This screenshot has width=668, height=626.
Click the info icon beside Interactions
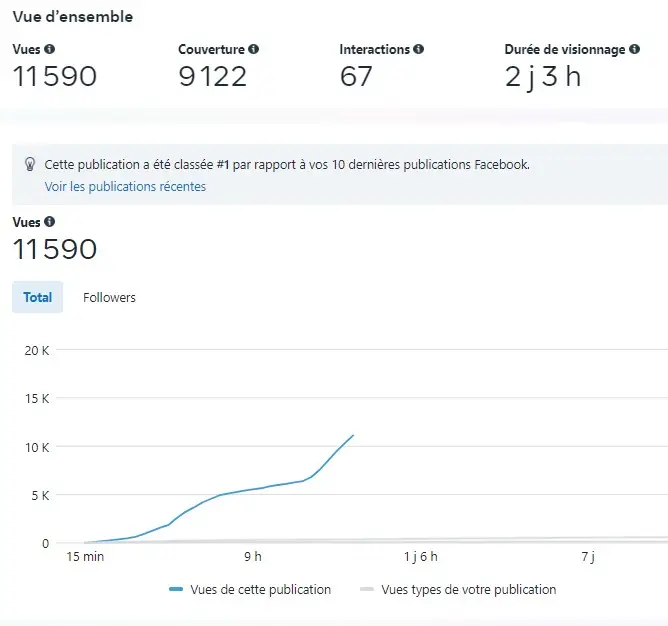click(x=418, y=49)
